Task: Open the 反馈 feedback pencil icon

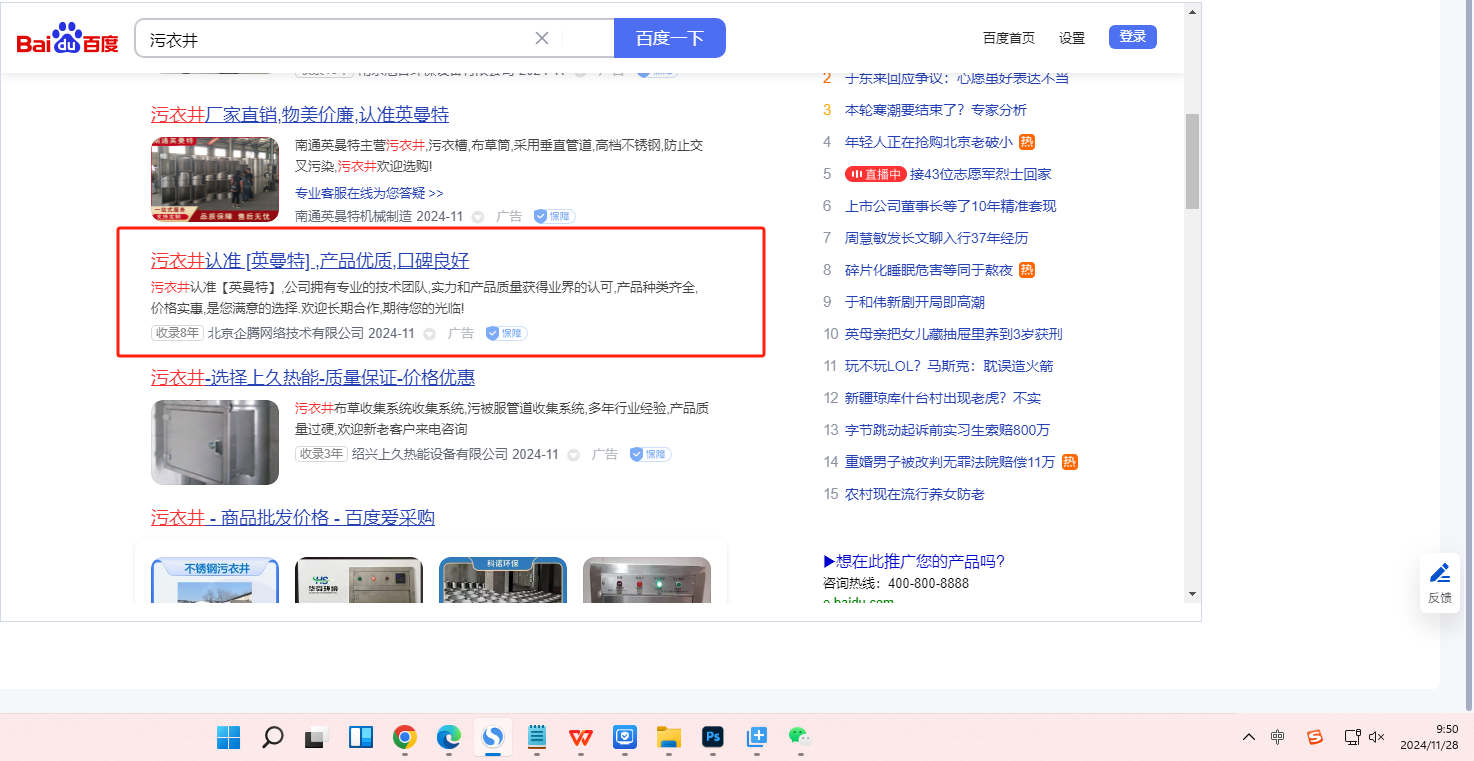Action: (x=1439, y=573)
